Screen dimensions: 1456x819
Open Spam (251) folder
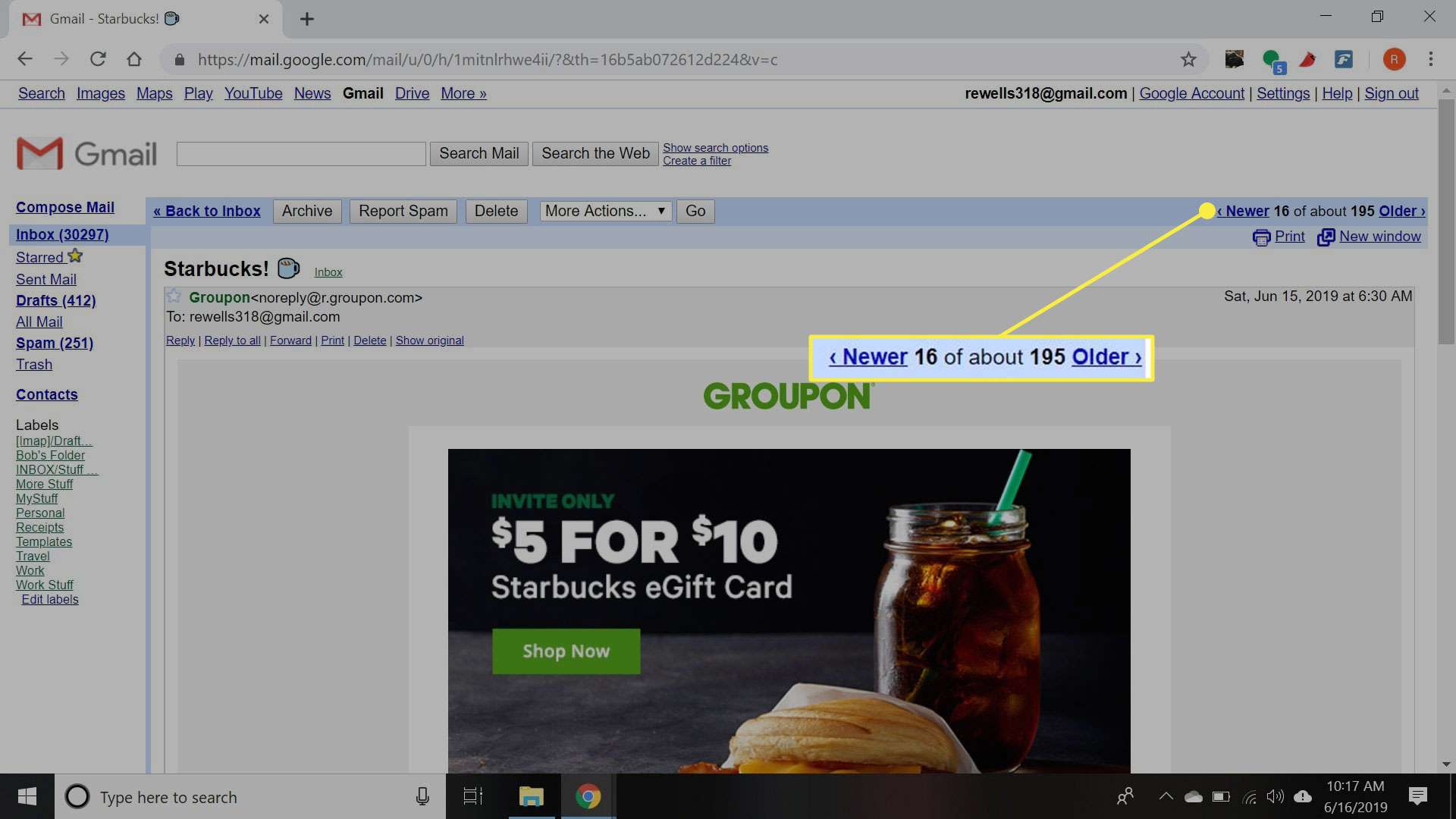(55, 343)
